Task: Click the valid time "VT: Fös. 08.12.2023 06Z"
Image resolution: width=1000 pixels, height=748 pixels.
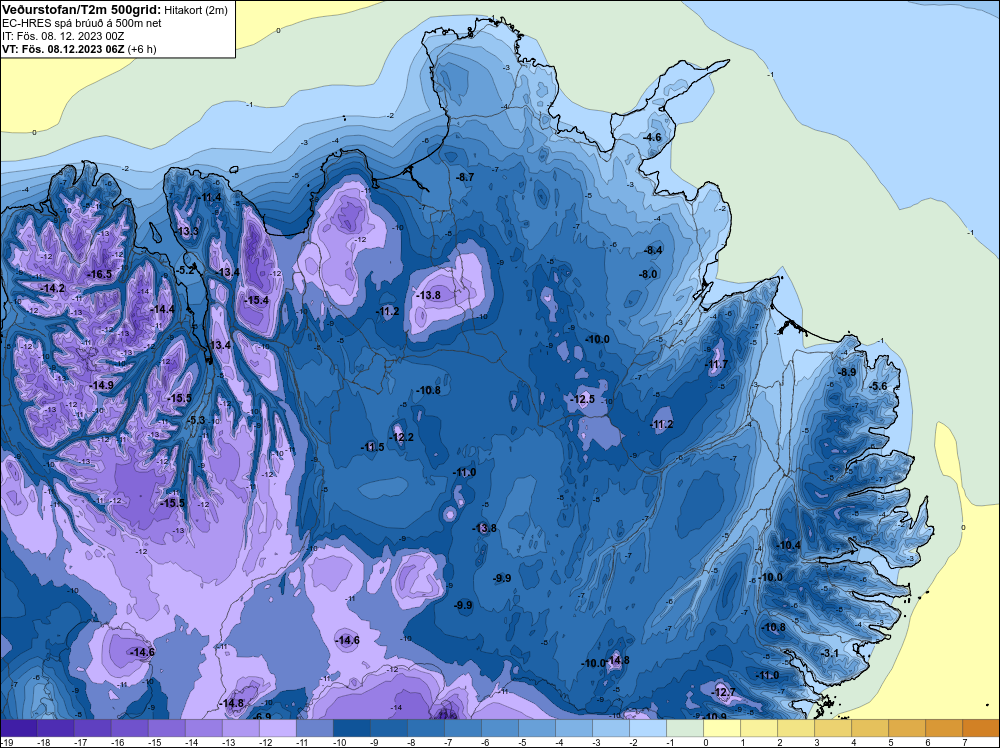Action: click(x=64, y=49)
